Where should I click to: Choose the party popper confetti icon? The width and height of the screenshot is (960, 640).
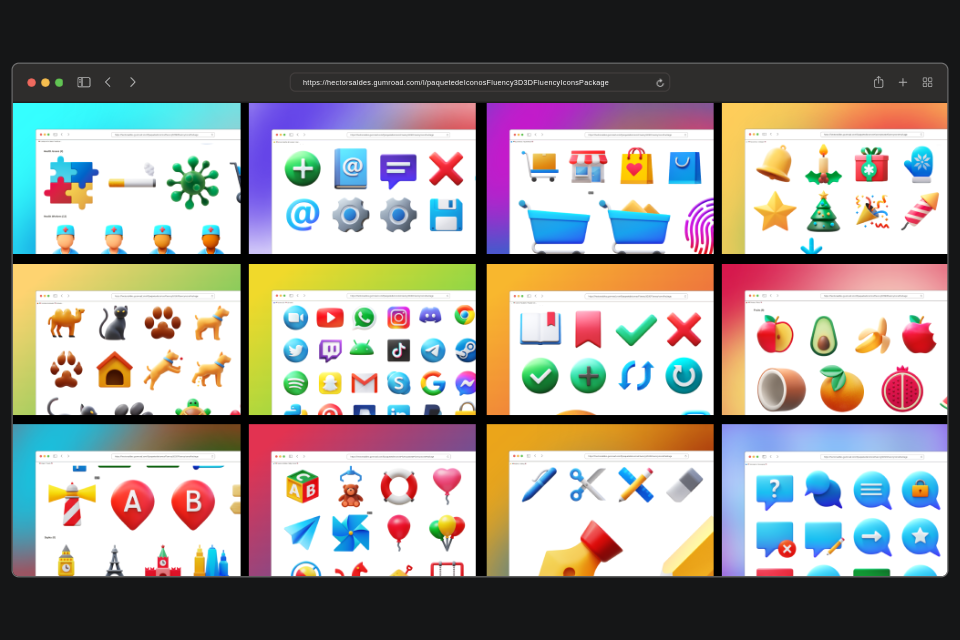[872, 211]
